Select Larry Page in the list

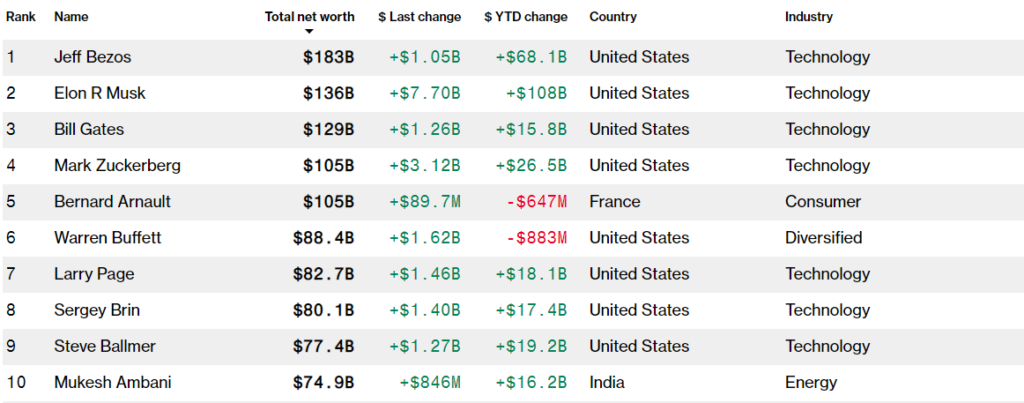pyautogui.click(x=93, y=273)
